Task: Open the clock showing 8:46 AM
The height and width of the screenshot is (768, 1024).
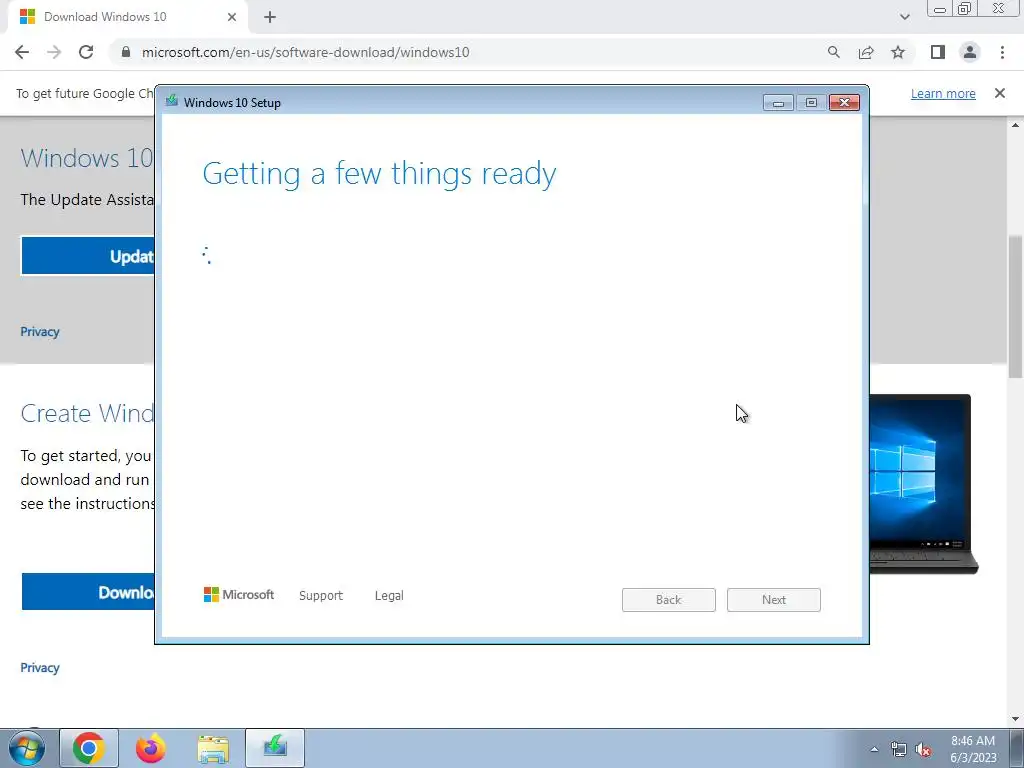Action: pos(973,749)
